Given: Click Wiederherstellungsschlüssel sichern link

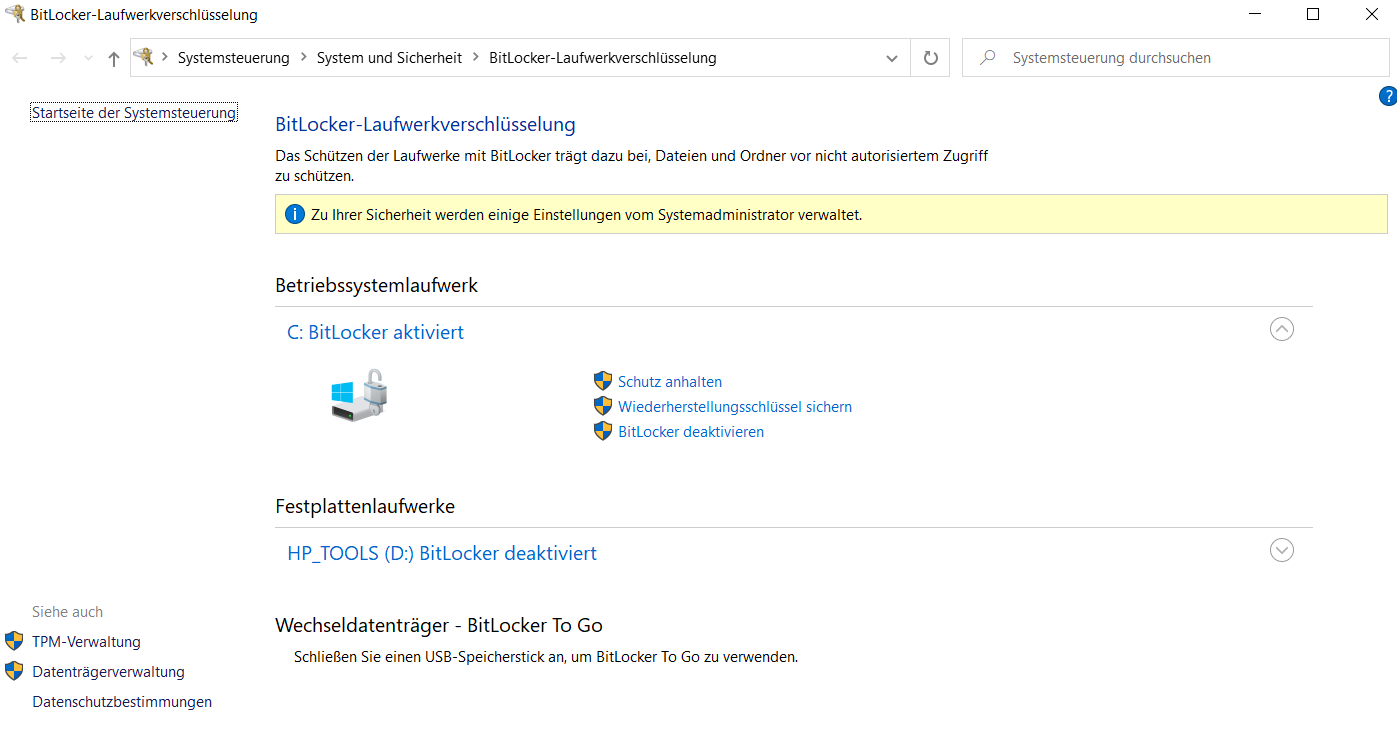Looking at the screenshot, I should pyautogui.click(x=735, y=407).
